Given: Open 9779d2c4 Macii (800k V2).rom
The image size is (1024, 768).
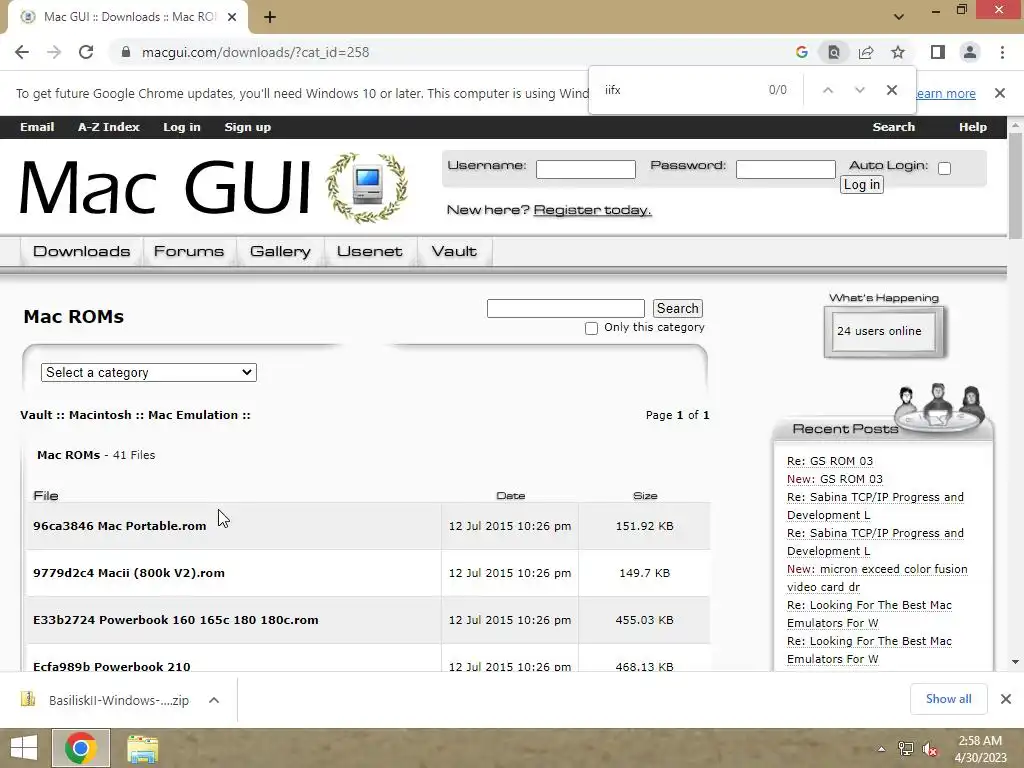Looking at the screenshot, I should coord(129,573).
